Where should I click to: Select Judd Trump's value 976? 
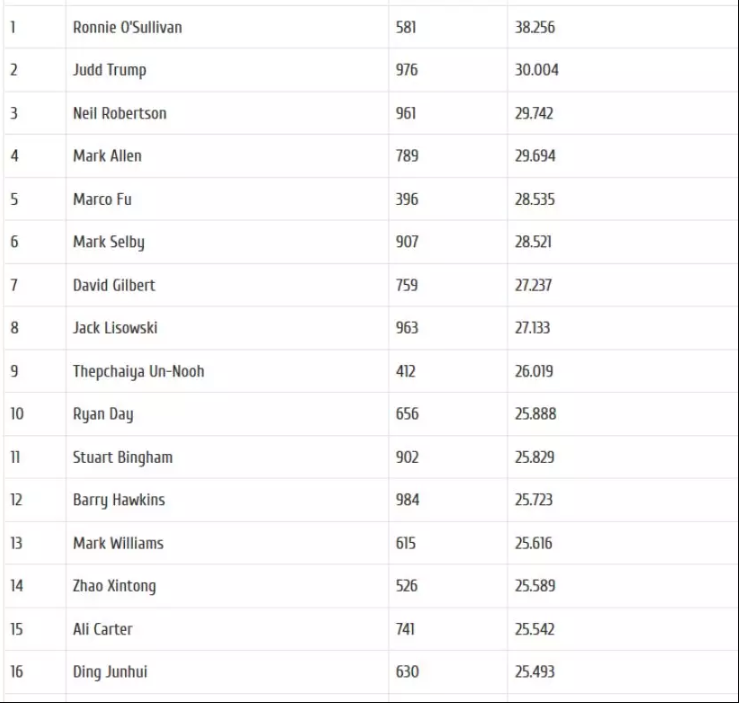click(406, 70)
